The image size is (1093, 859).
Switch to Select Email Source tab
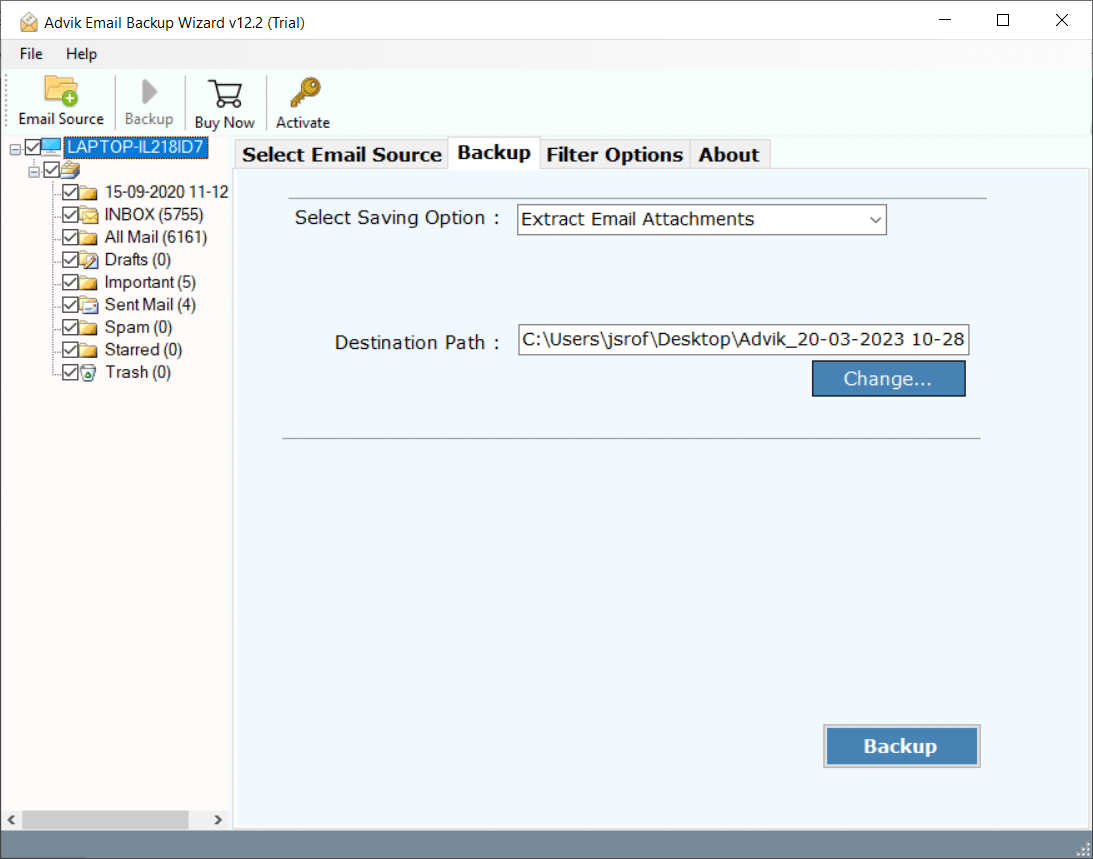342,154
